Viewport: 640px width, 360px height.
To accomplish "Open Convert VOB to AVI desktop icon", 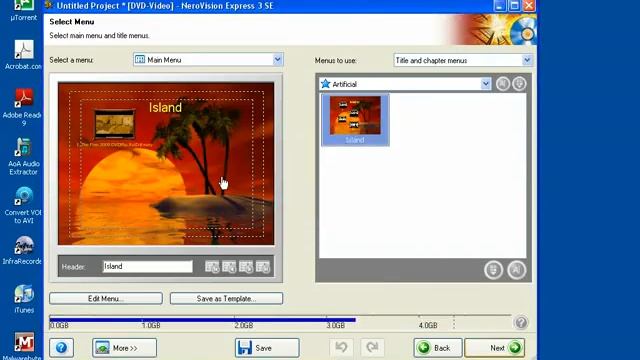I will coord(23,205).
